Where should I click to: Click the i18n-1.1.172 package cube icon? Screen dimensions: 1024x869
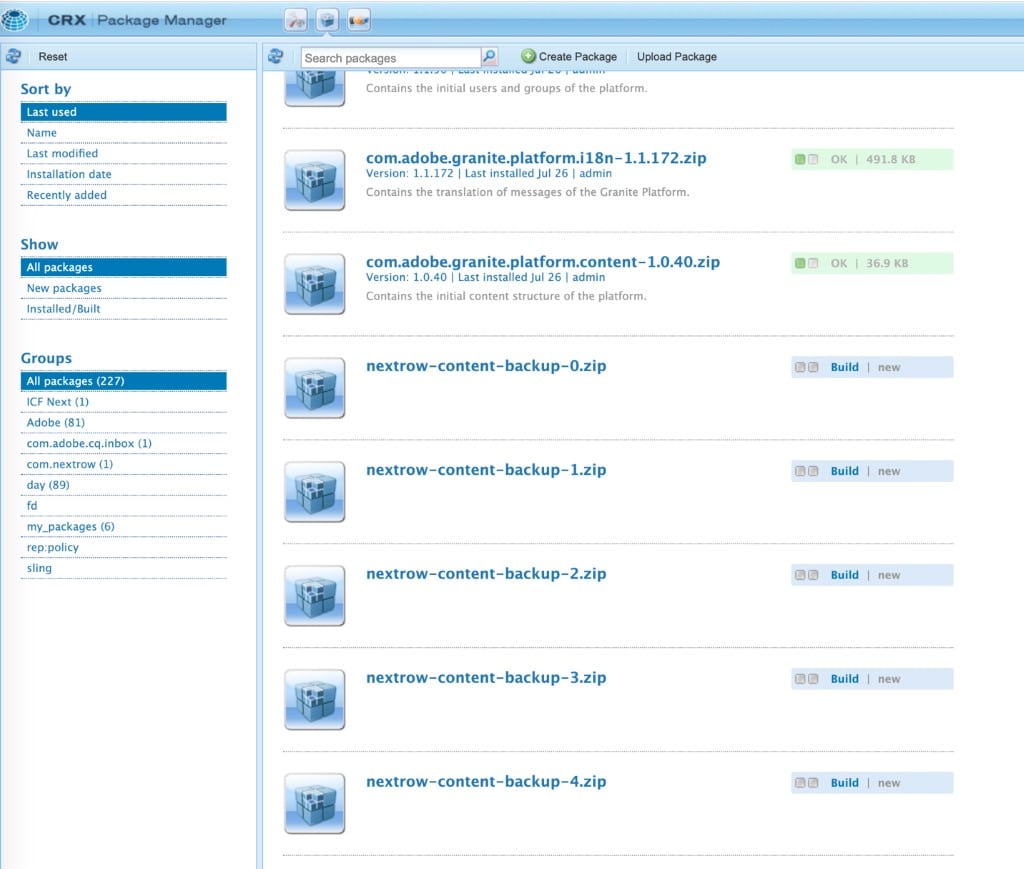tap(315, 180)
